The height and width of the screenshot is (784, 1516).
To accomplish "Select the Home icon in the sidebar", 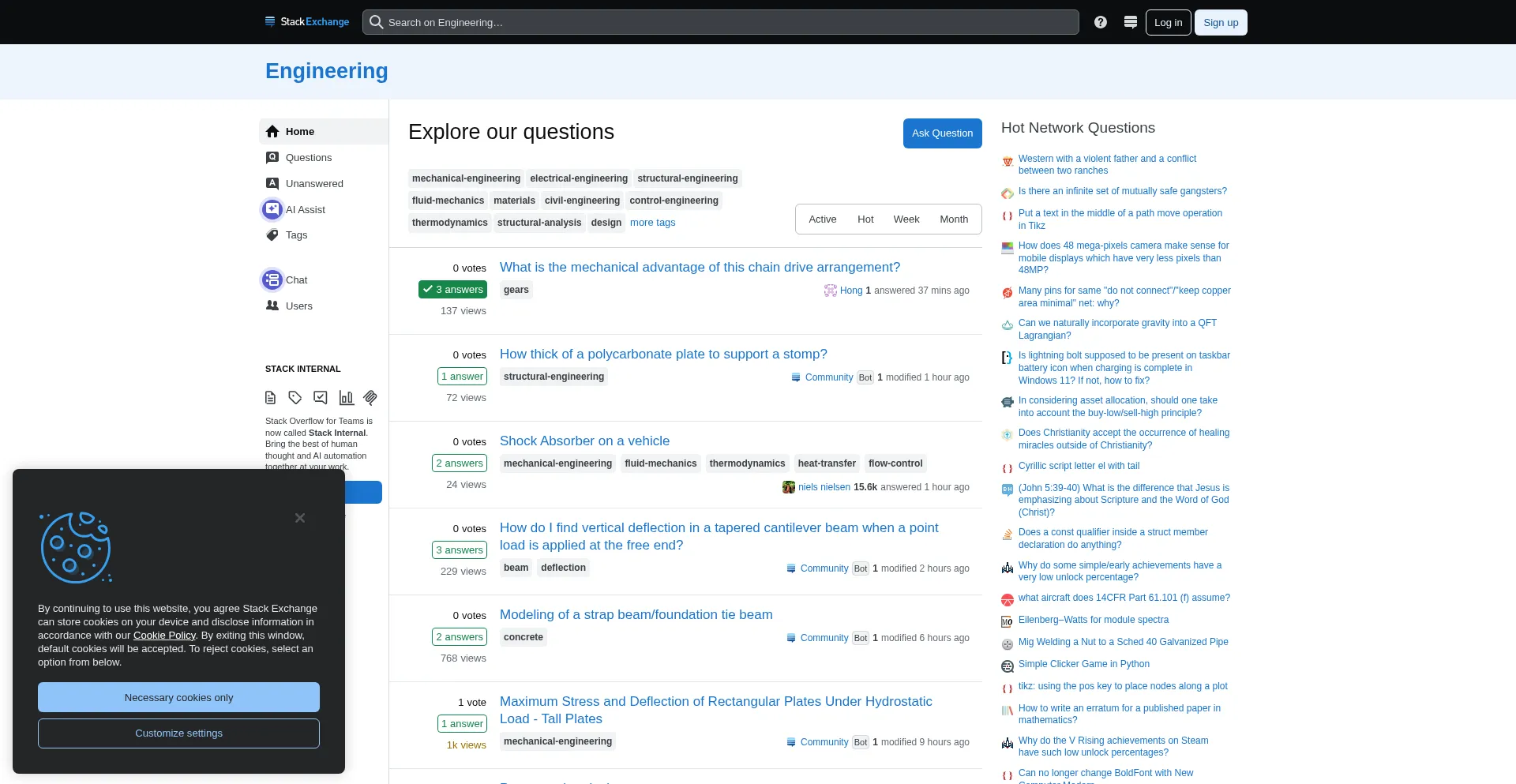I will (272, 131).
